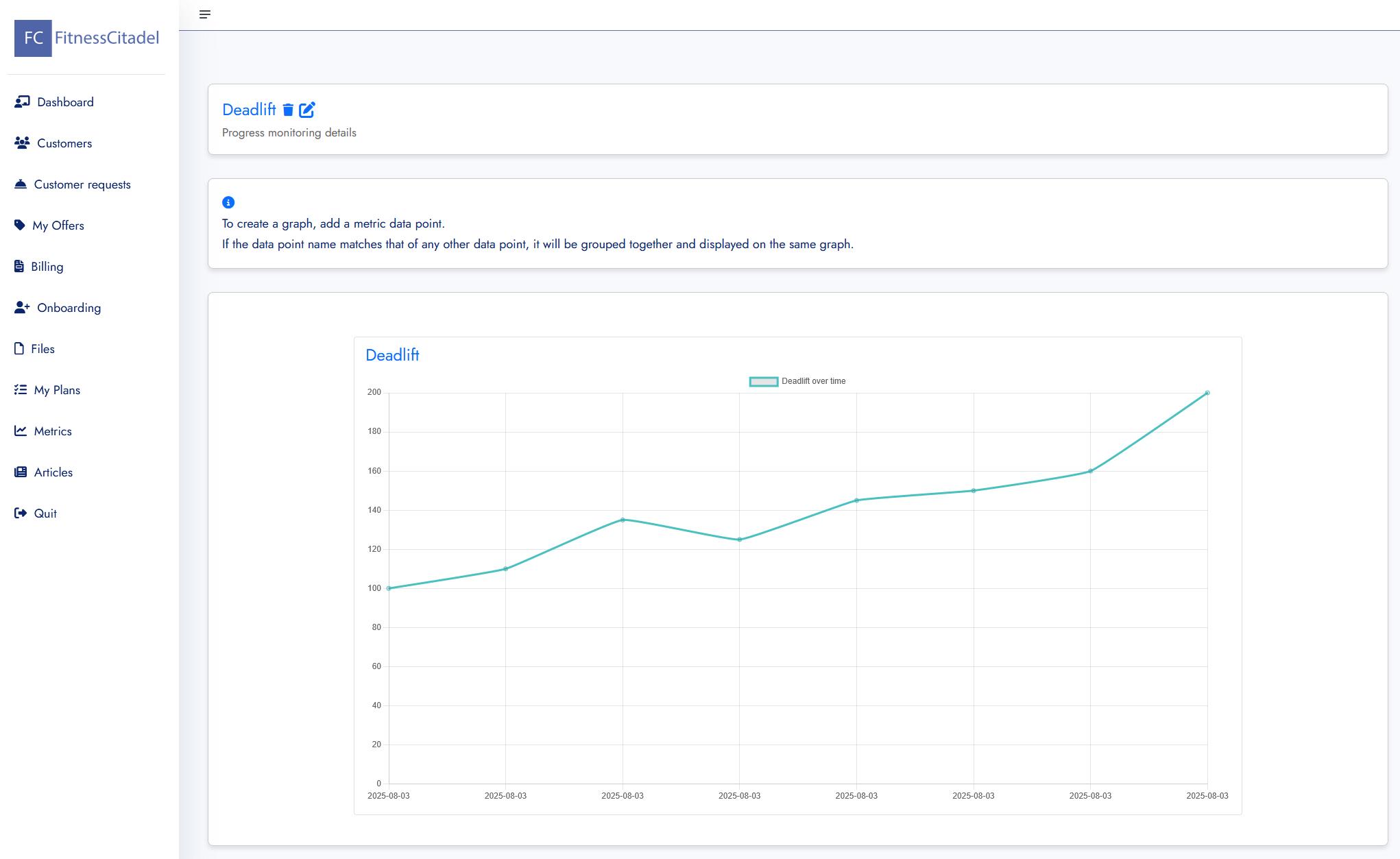Image resolution: width=1400 pixels, height=859 pixels.
Task: Open the Metrics section
Action: click(x=53, y=431)
